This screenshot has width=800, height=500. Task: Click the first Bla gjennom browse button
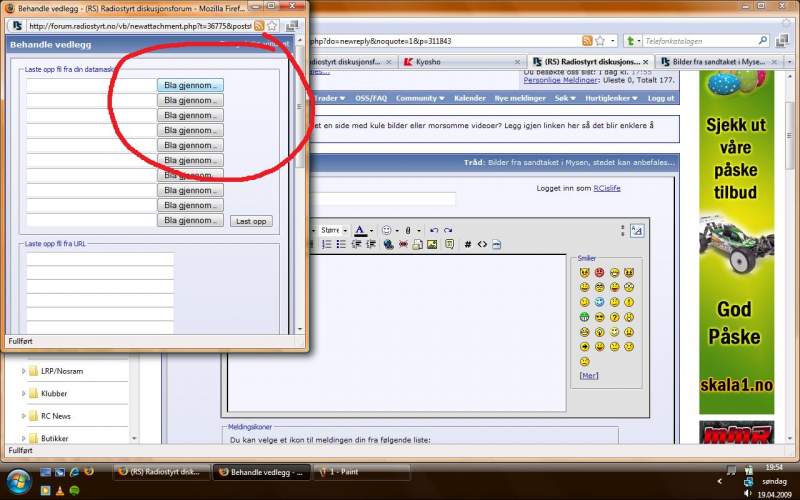190,85
